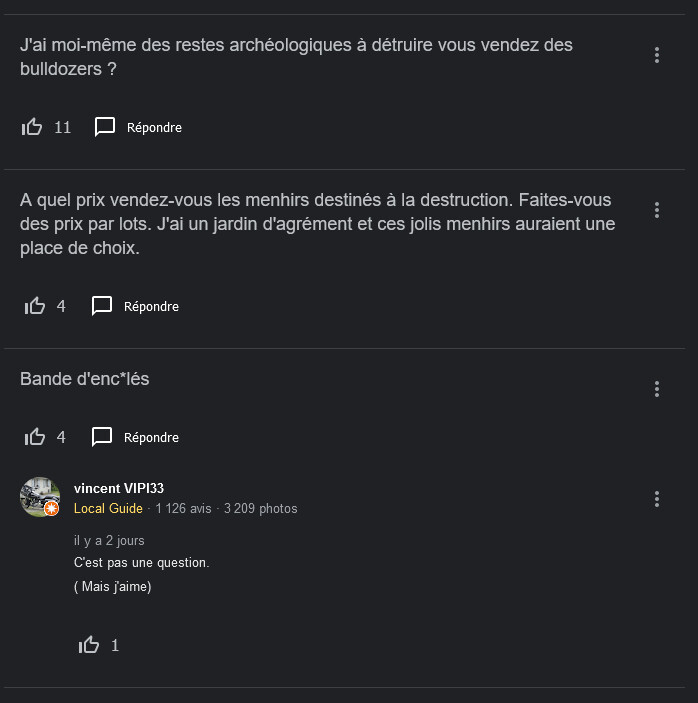Click comment icon below bulldozers question
Viewport: 698px width, 703px height.
(x=105, y=127)
